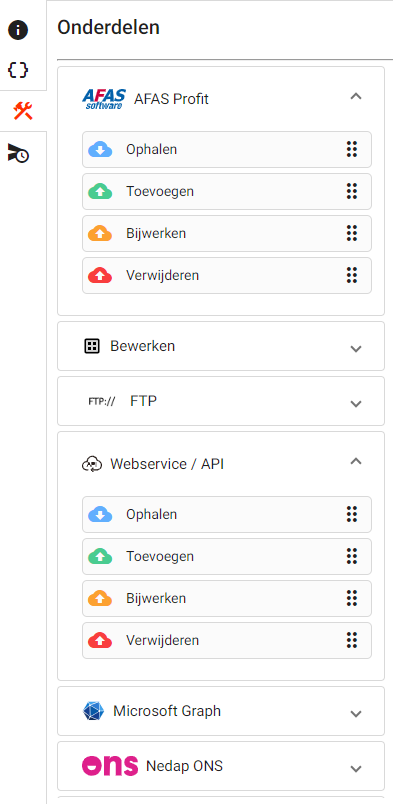
Task: Collapse the Webservice / API section
Action: pyautogui.click(x=356, y=461)
